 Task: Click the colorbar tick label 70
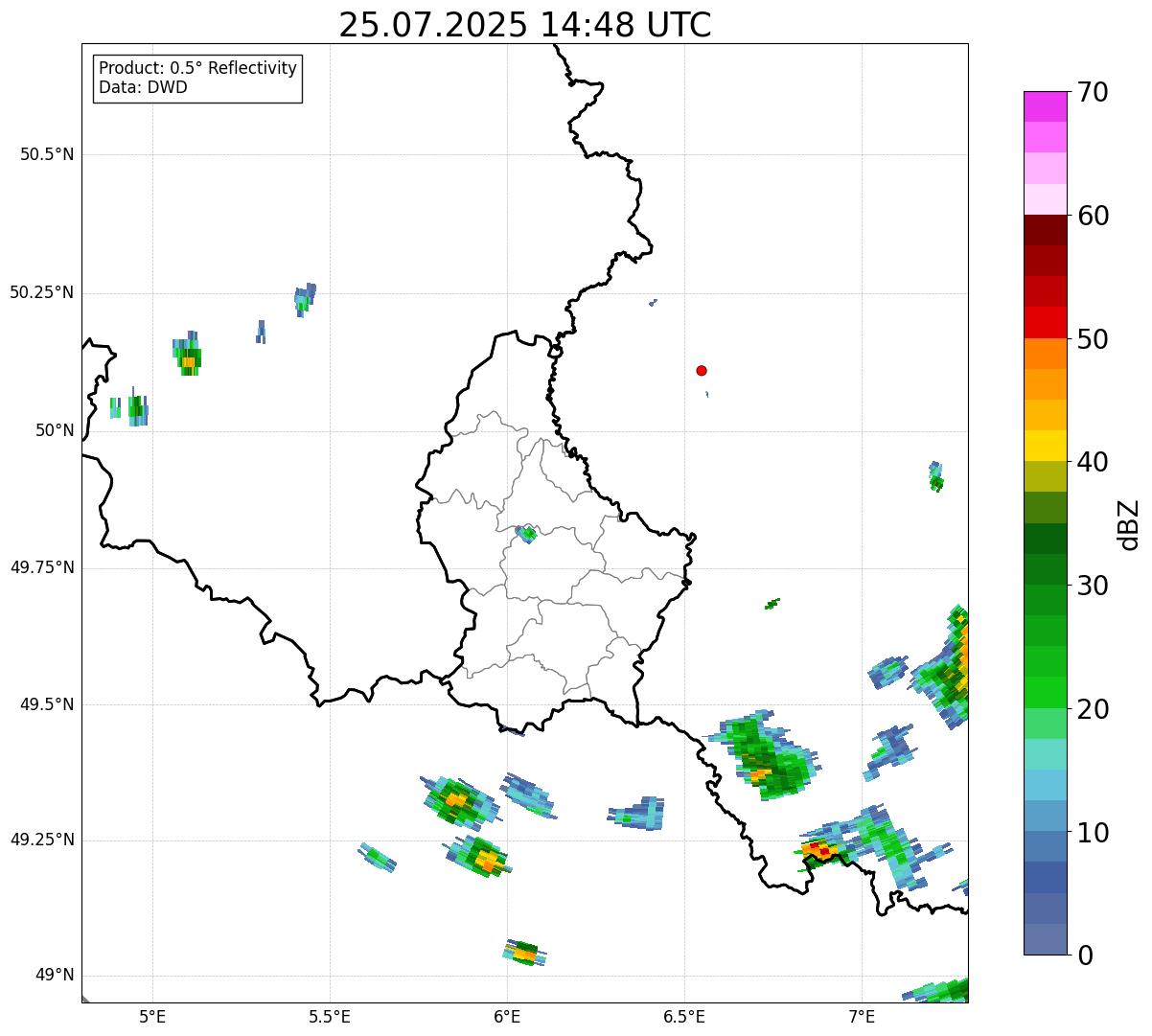click(1093, 92)
